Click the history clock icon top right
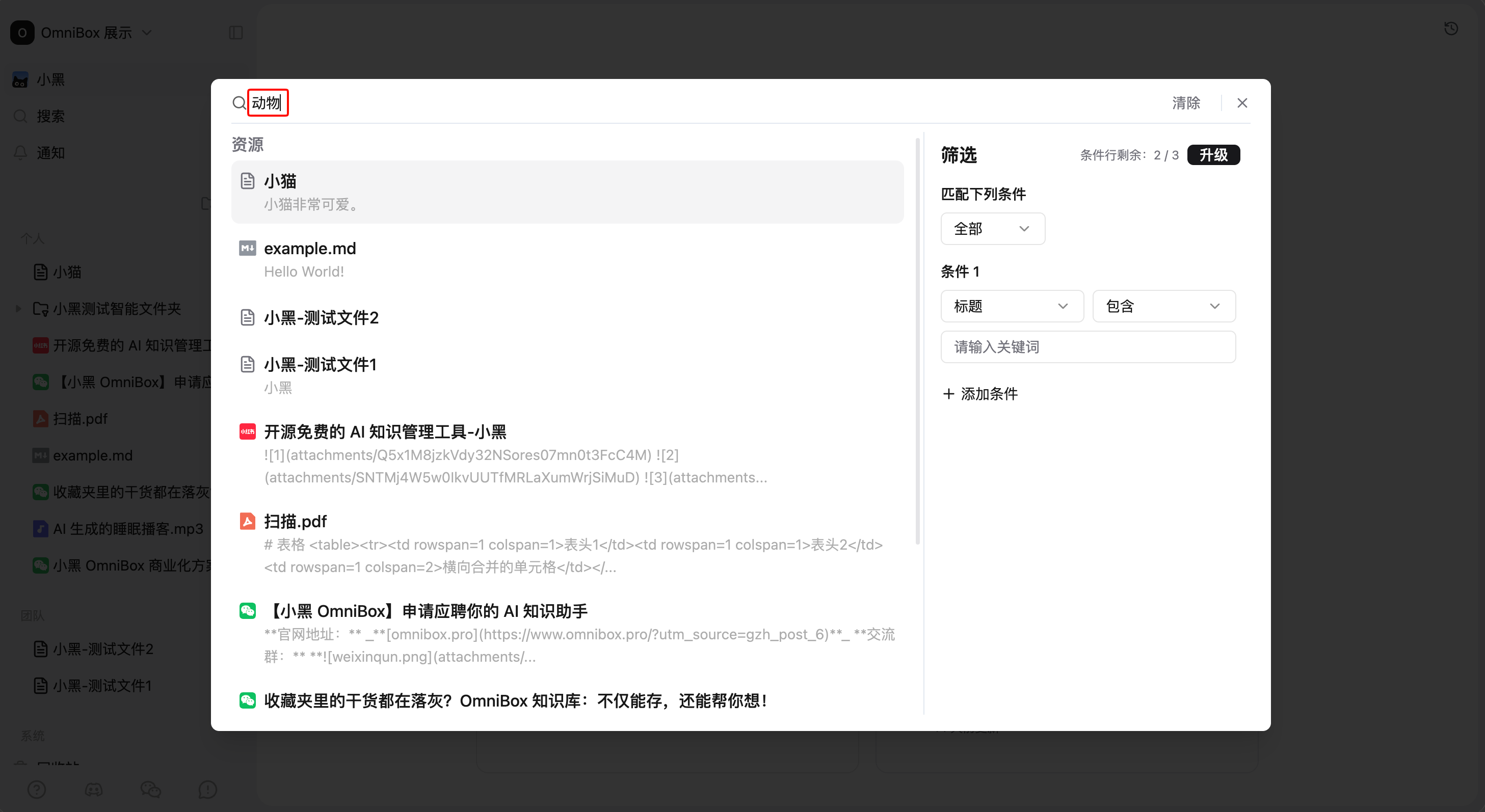The height and width of the screenshot is (812, 1485). tap(1451, 28)
